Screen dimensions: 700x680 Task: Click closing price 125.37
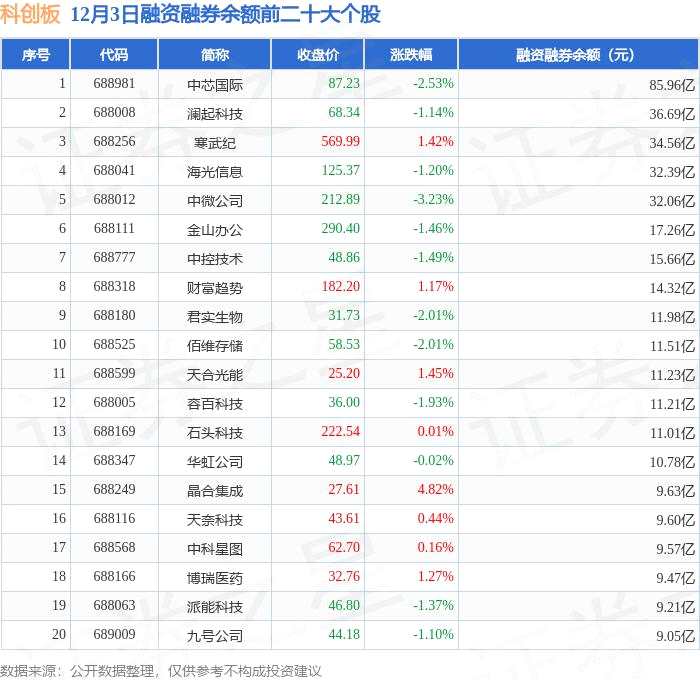(x=340, y=170)
